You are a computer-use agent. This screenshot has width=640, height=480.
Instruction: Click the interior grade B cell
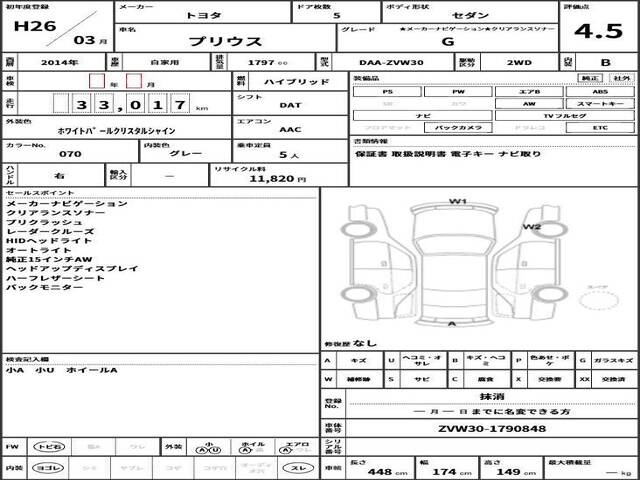(605, 62)
